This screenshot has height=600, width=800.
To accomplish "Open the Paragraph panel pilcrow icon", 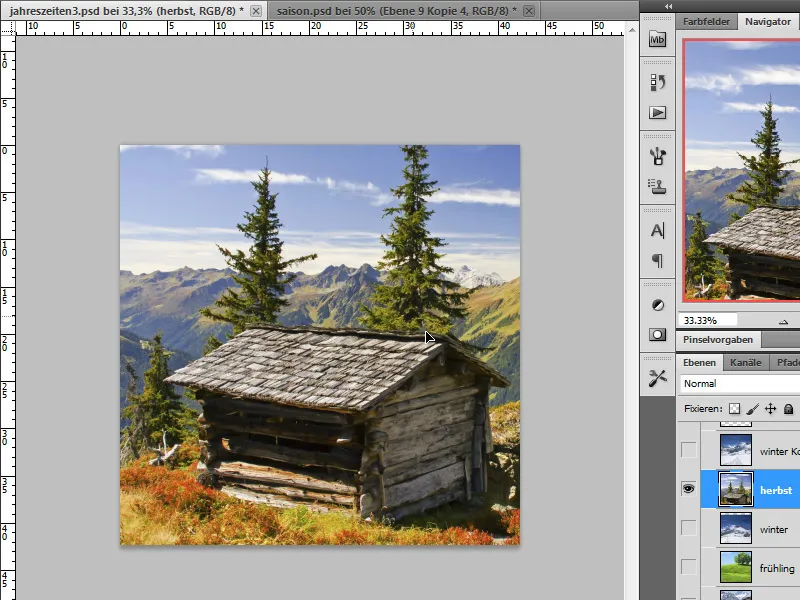I will [x=657, y=261].
